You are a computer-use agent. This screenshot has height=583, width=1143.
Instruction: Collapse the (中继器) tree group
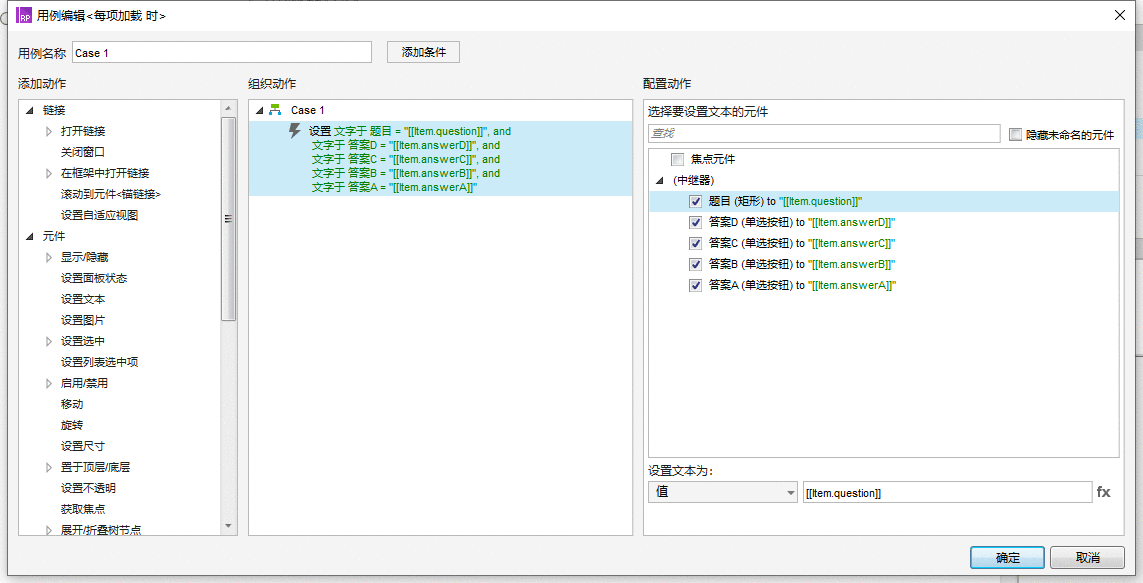tap(660, 180)
